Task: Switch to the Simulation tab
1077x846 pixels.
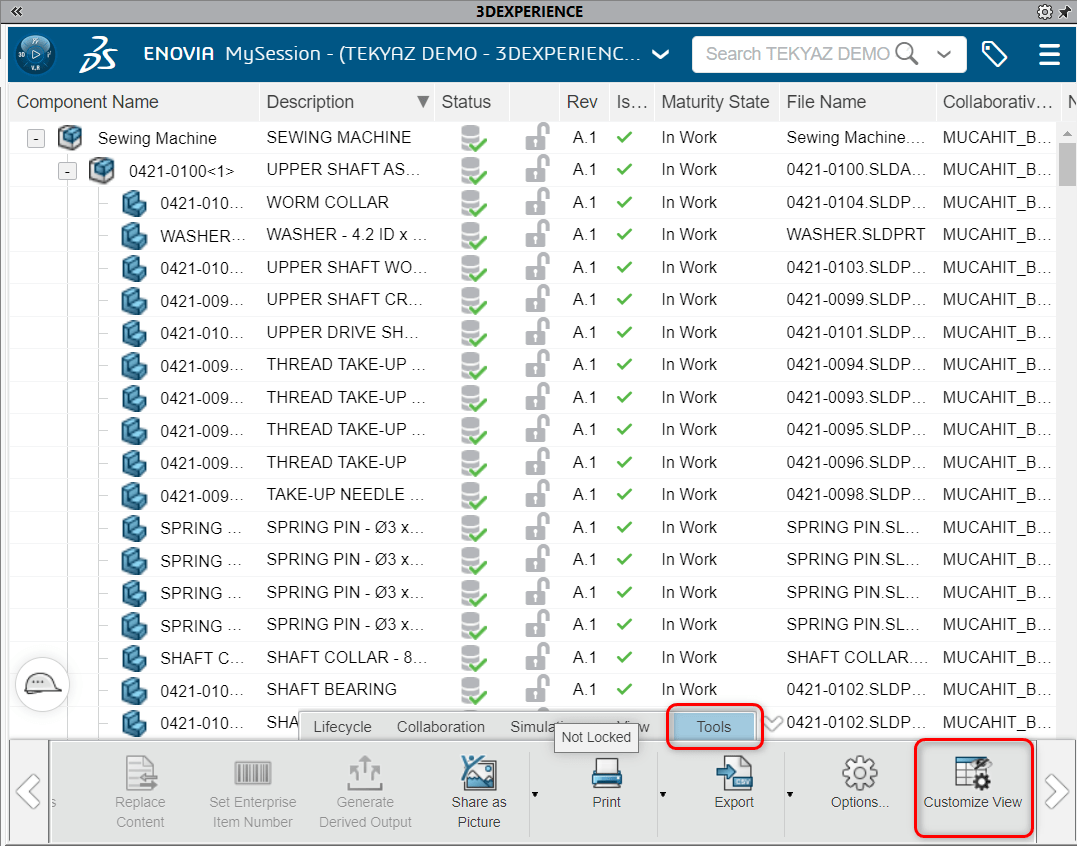Action: pyautogui.click(x=532, y=727)
